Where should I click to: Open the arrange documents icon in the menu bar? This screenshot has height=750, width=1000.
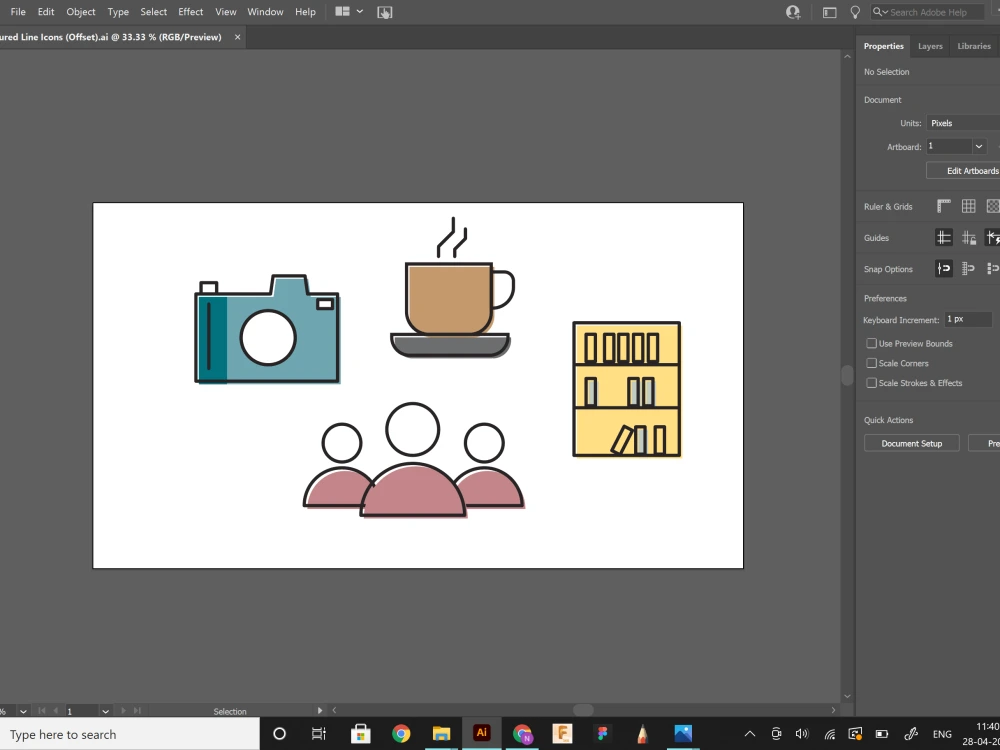[x=342, y=11]
